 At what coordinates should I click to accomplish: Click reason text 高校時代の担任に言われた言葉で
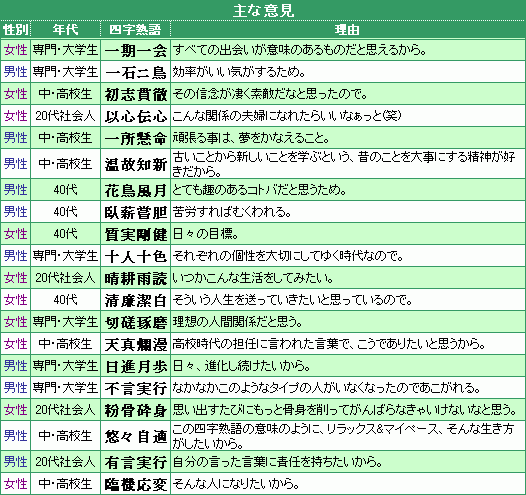[x=262, y=344]
